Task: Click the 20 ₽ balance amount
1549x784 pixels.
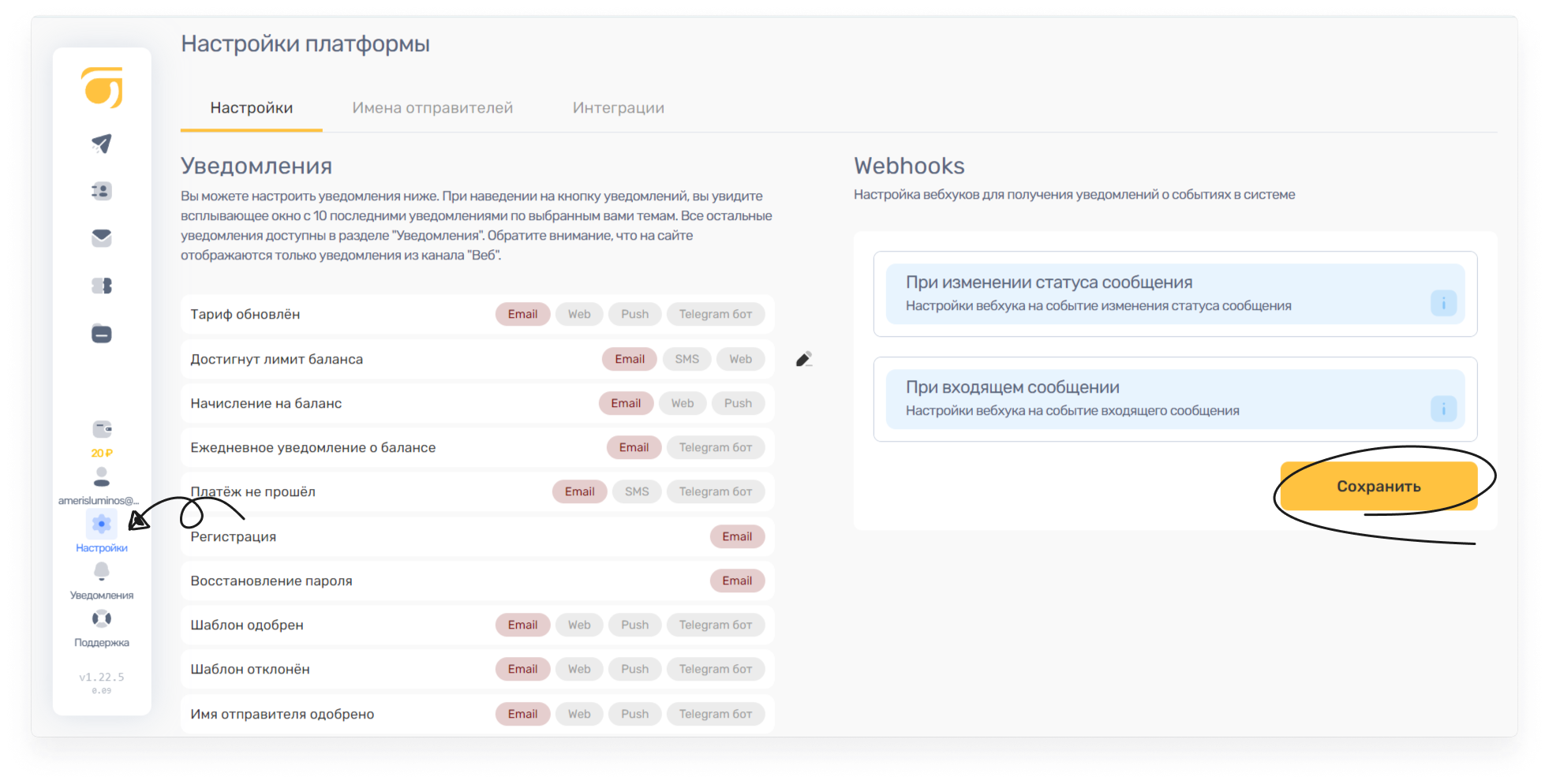Action: coord(102,454)
